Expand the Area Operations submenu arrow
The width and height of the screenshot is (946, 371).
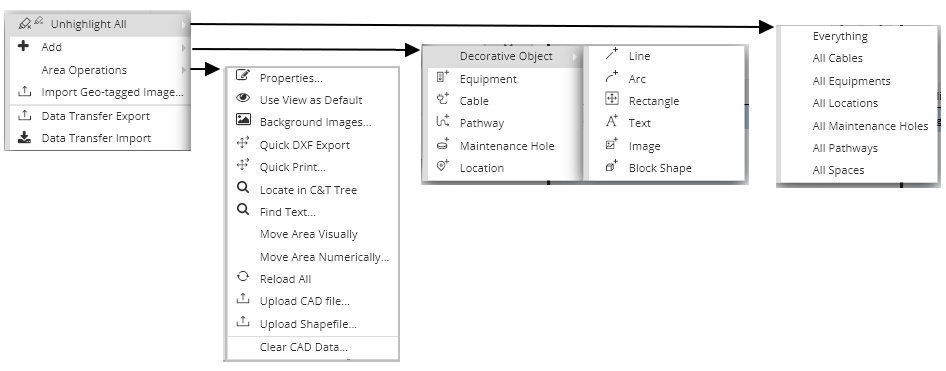click(184, 70)
